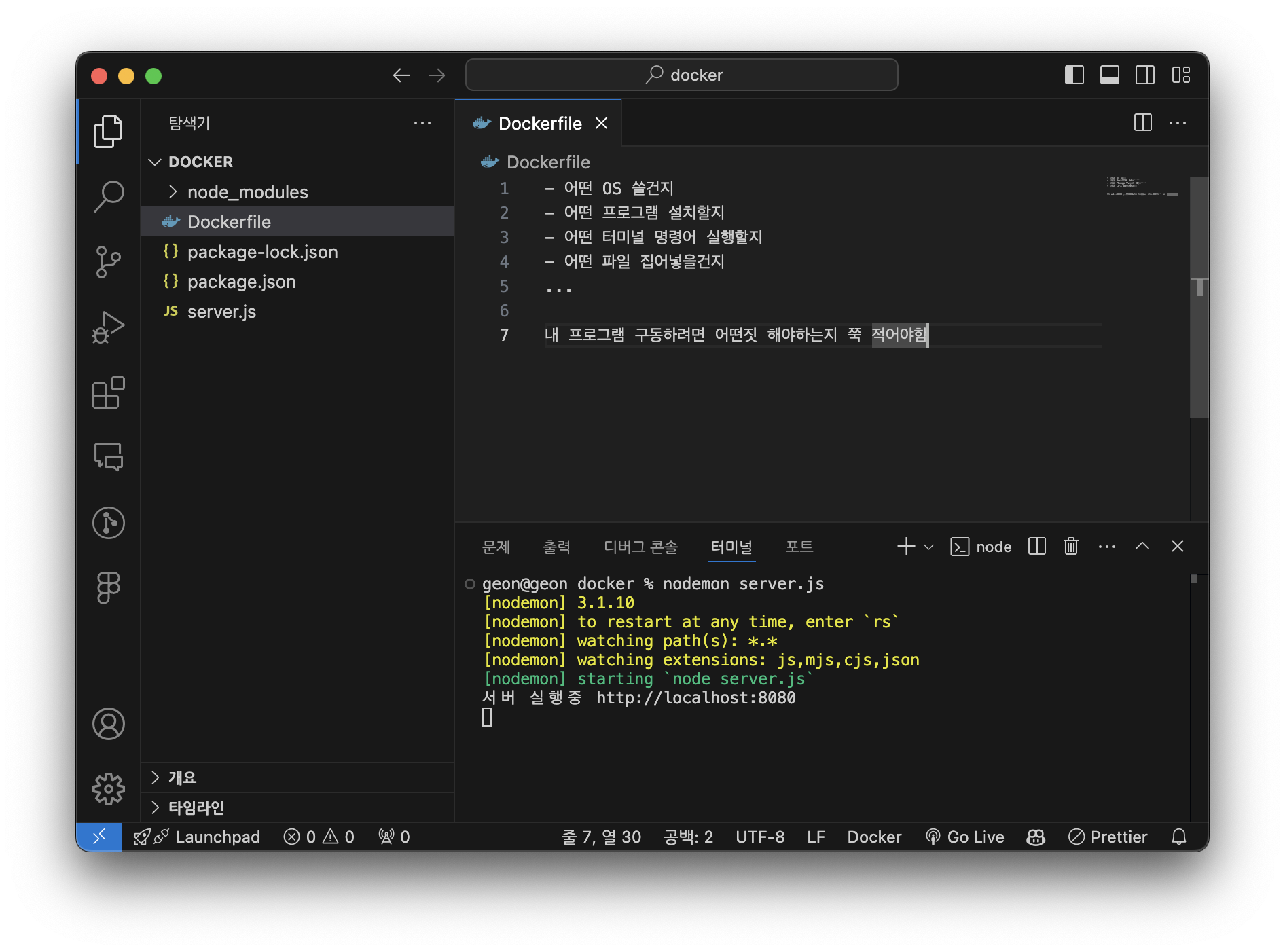Open Run and Debug view
The width and height of the screenshot is (1285, 952).
pyautogui.click(x=108, y=327)
